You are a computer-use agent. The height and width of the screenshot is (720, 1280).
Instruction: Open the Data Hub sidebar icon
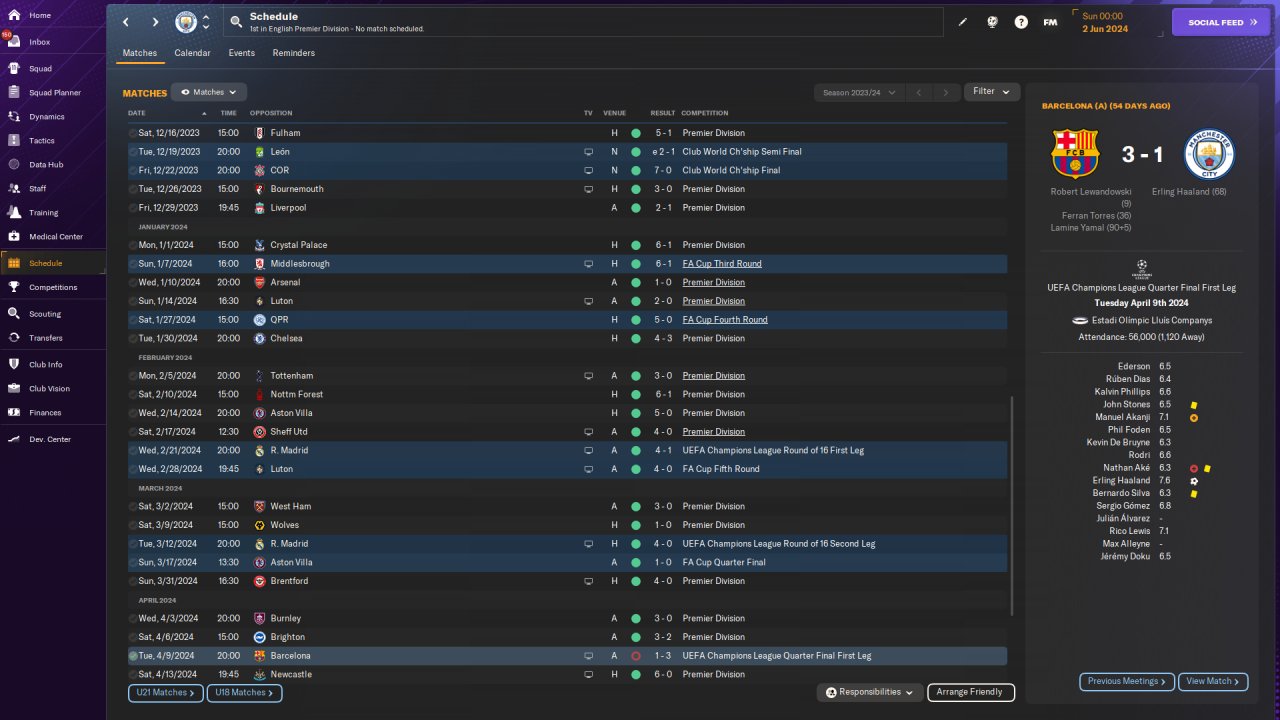click(14, 165)
